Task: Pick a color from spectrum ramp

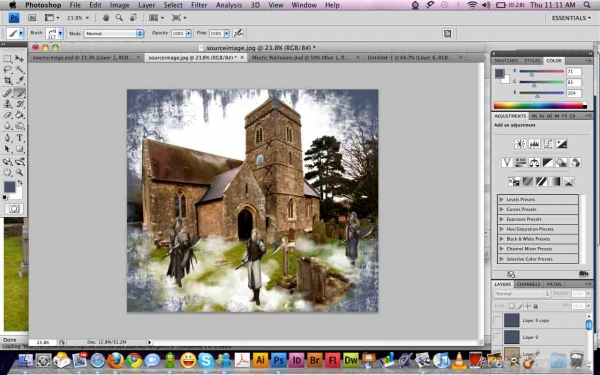Action: coord(540,106)
